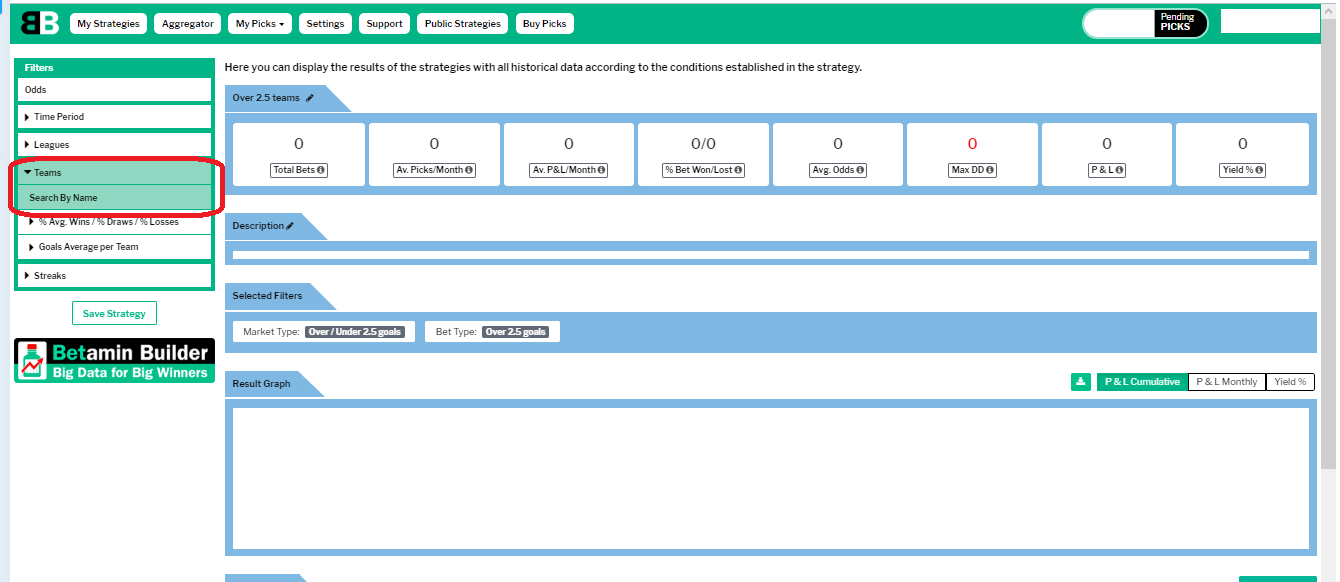Click the Betamin Builder banner image
Image resolution: width=1340 pixels, height=582 pixels.
click(114, 361)
